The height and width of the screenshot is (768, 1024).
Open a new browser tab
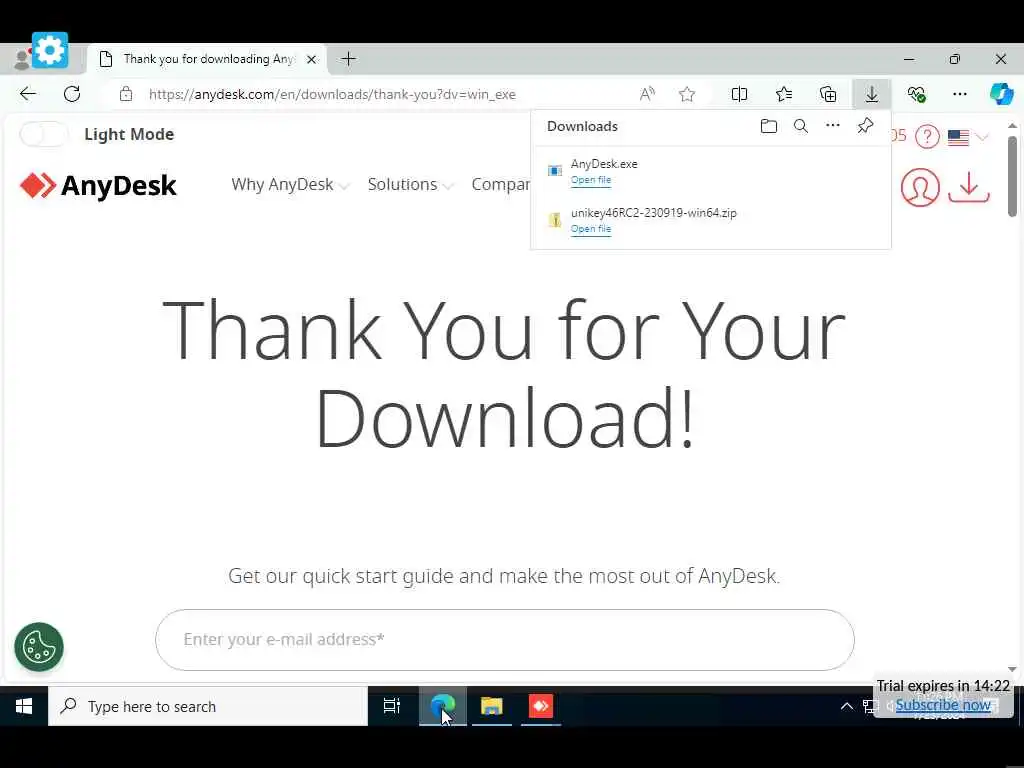coord(349,59)
